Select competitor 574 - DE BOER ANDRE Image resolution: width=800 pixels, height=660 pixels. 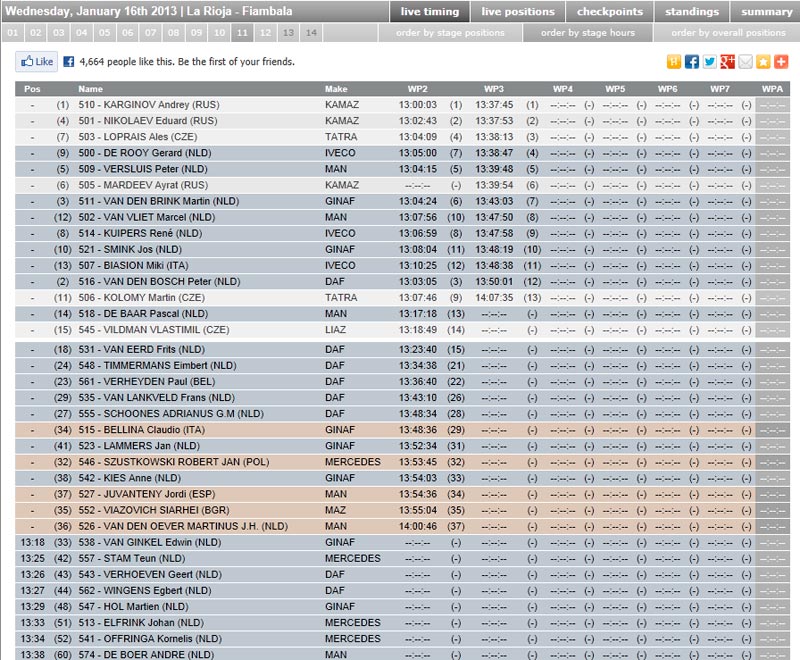tap(146, 654)
